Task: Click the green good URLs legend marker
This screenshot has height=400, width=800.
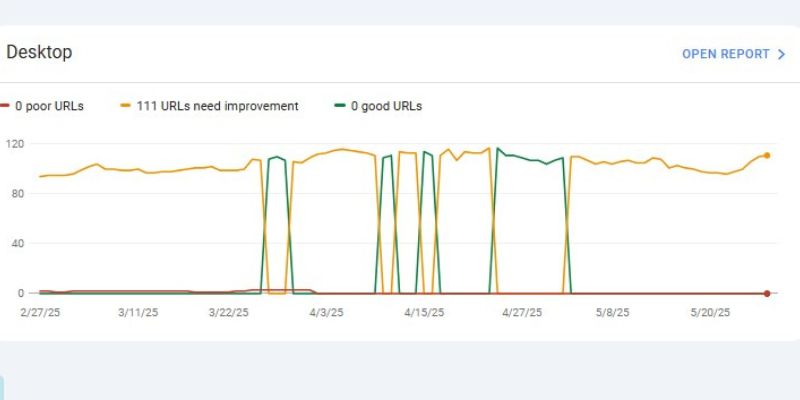Action: coord(341,106)
